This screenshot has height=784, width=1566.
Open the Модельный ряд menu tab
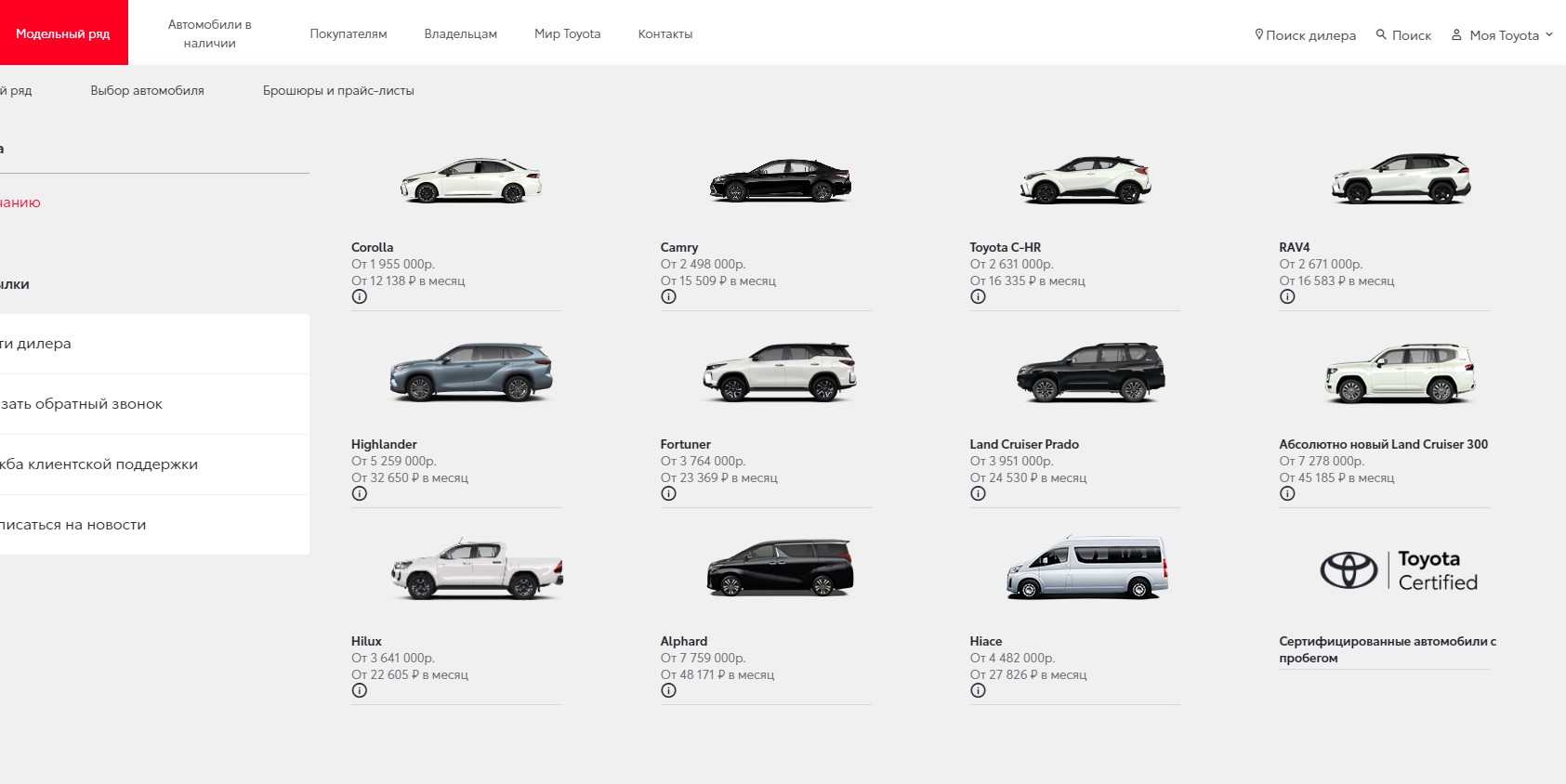[63, 33]
